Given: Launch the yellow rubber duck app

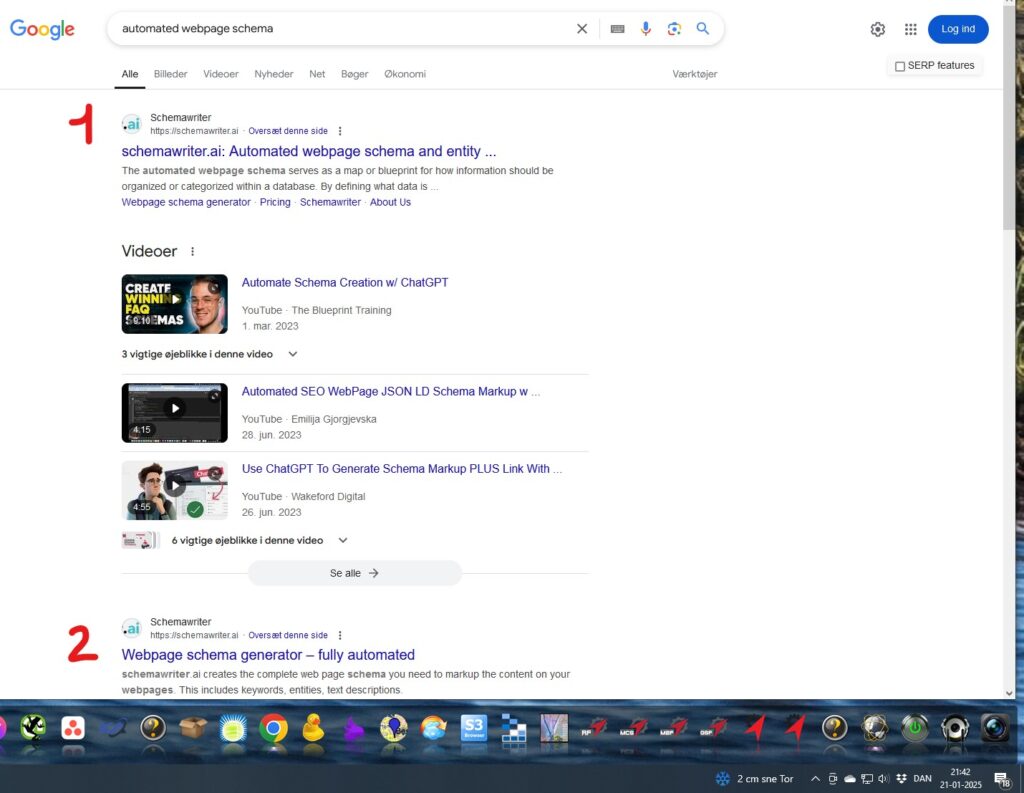Looking at the screenshot, I should tap(313, 728).
